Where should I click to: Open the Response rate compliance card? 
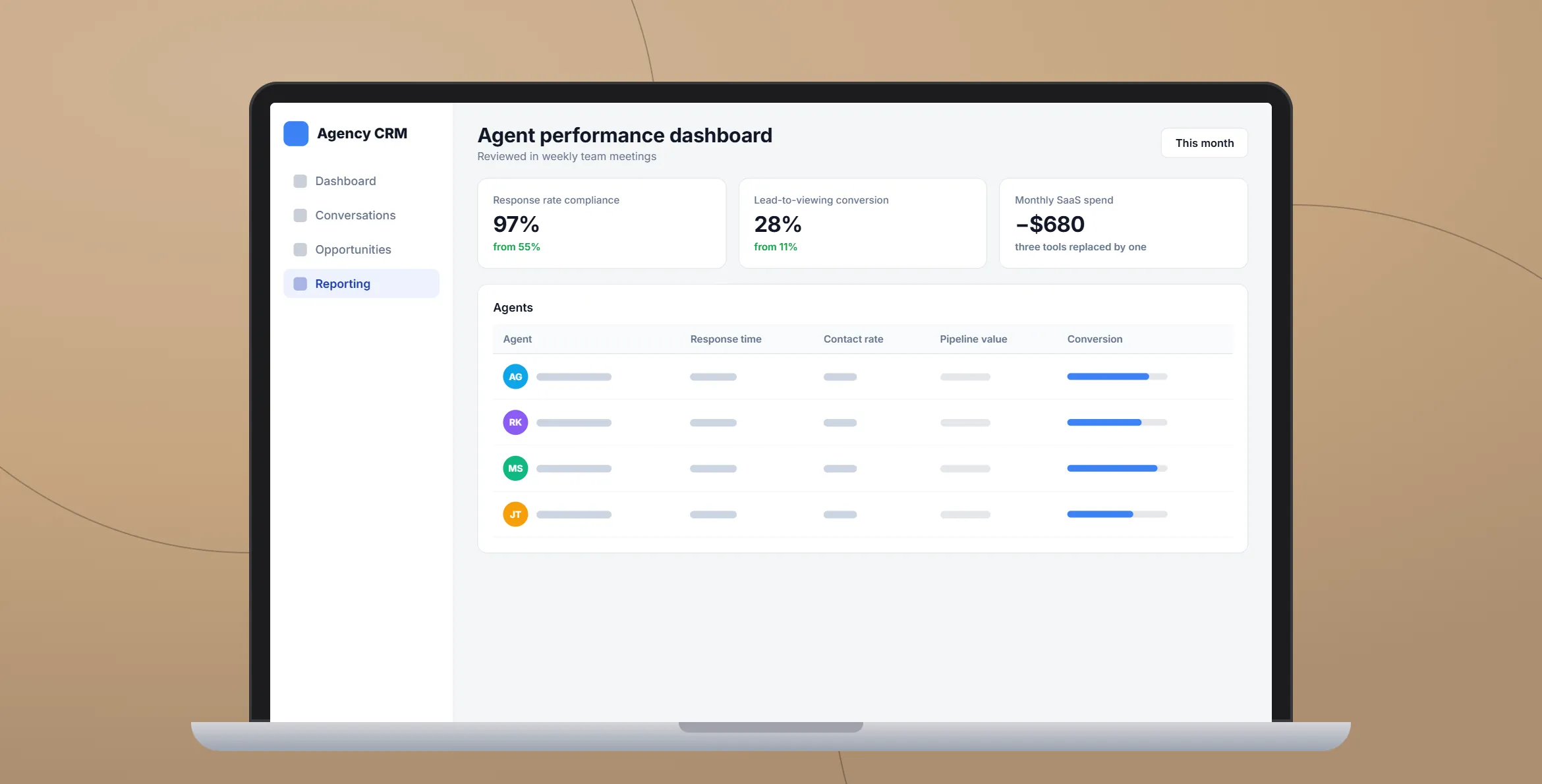click(602, 223)
